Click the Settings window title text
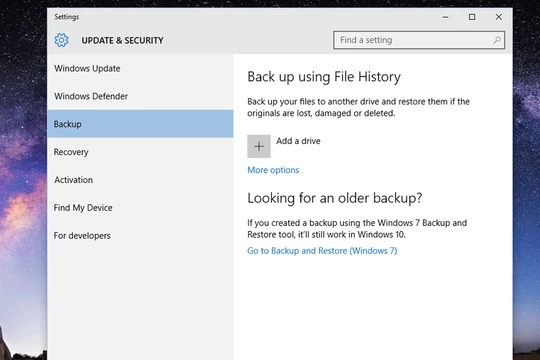The height and width of the screenshot is (360, 540). (x=66, y=17)
